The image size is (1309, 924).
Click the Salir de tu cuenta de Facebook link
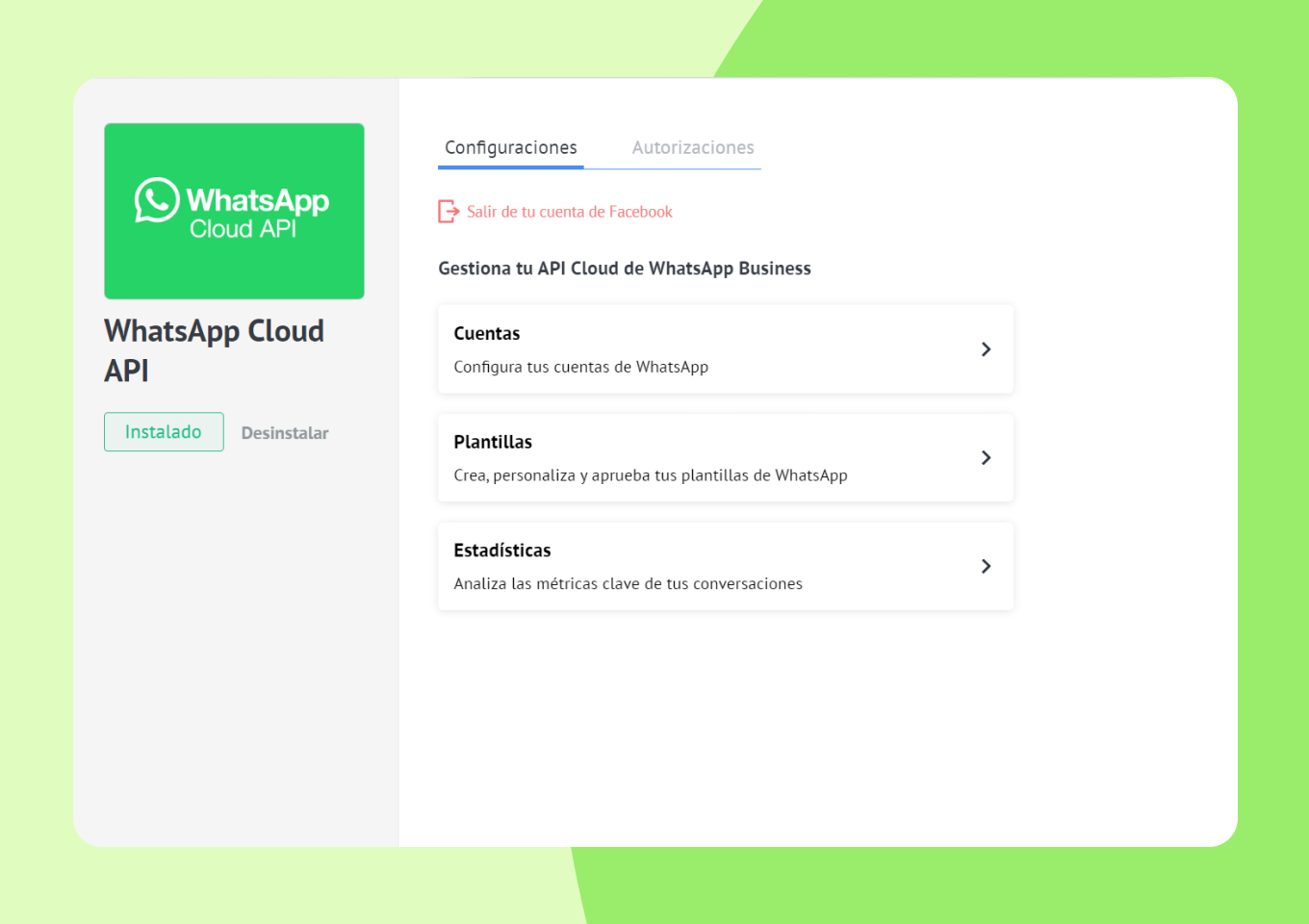570,212
